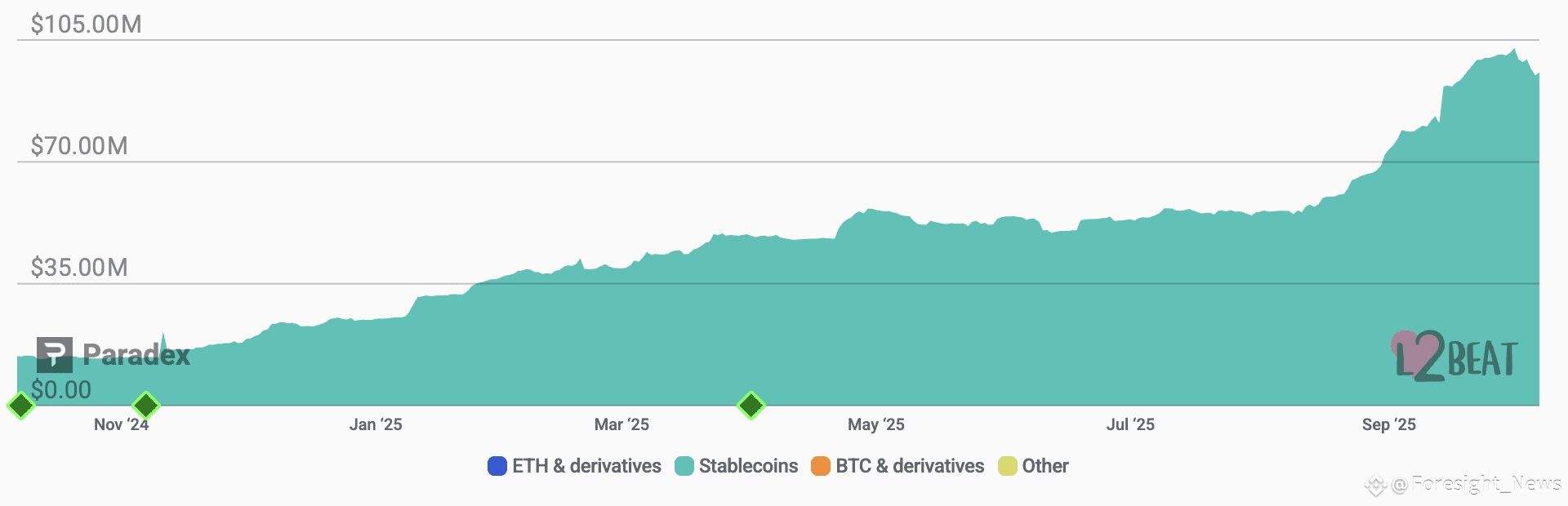Toggle the Stablecoins teal legend swatch

tap(684, 466)
